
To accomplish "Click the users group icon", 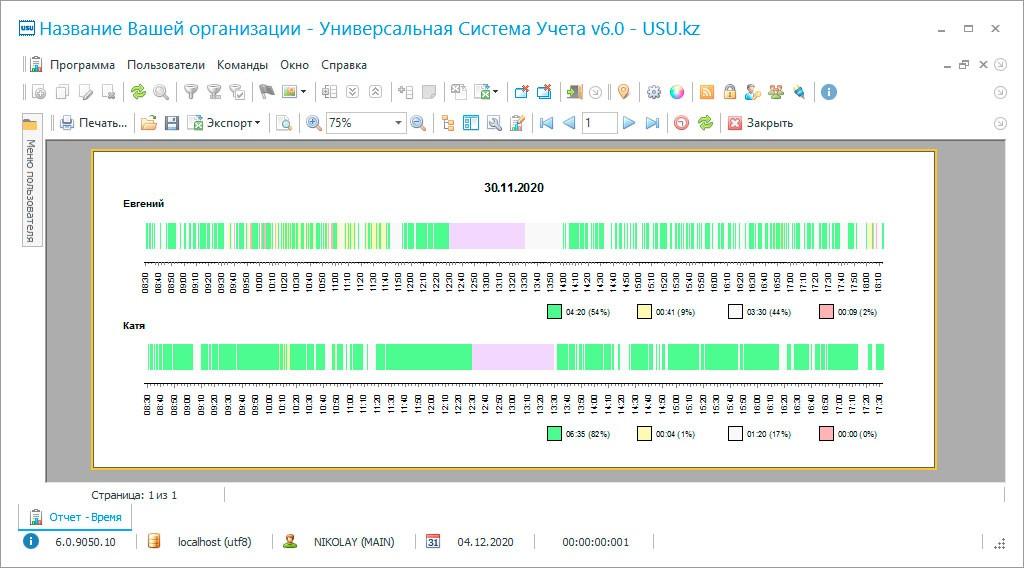I will coord(776,92).
